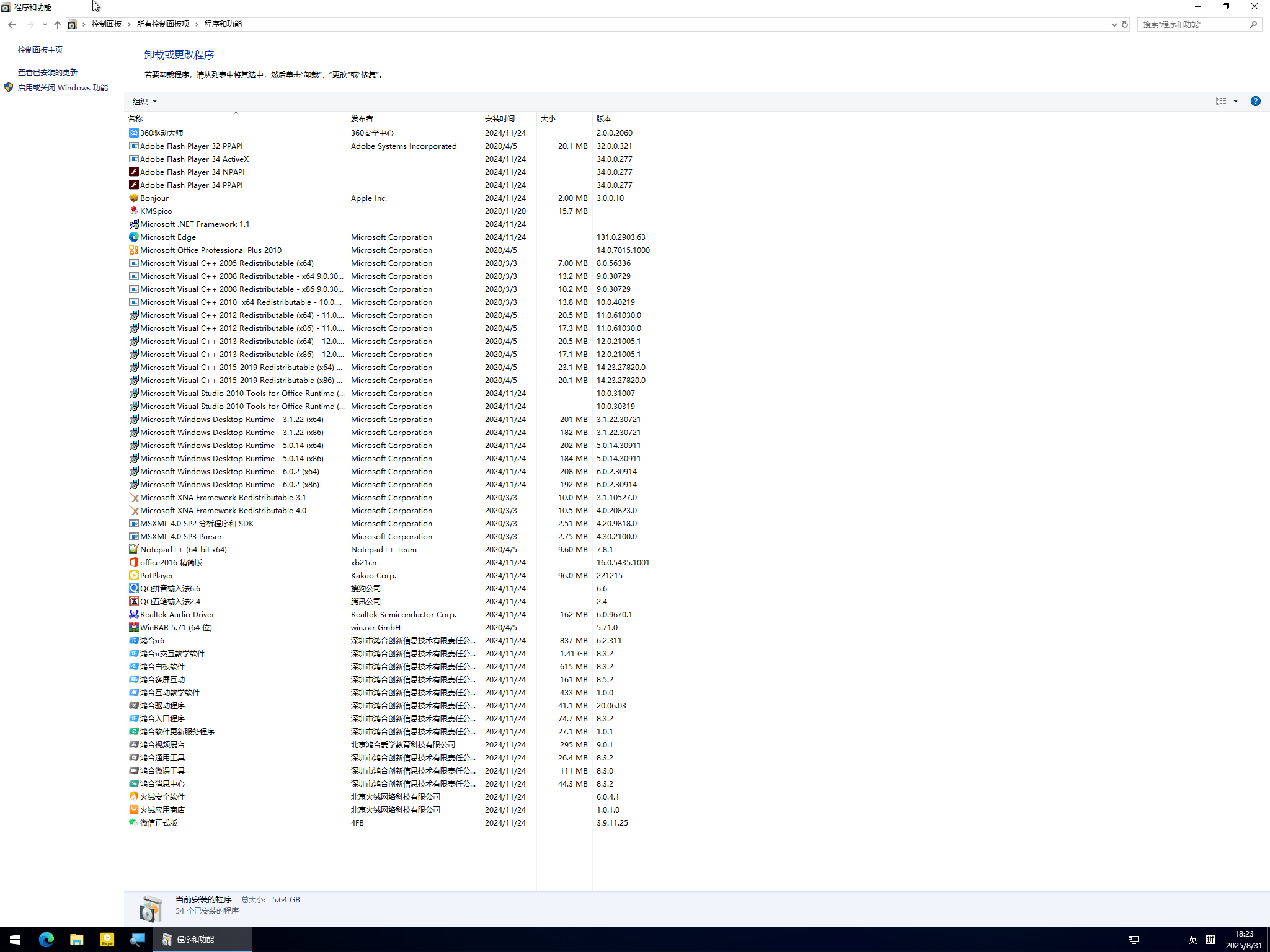Click the Windows Start button

click(x=14, y=939)
